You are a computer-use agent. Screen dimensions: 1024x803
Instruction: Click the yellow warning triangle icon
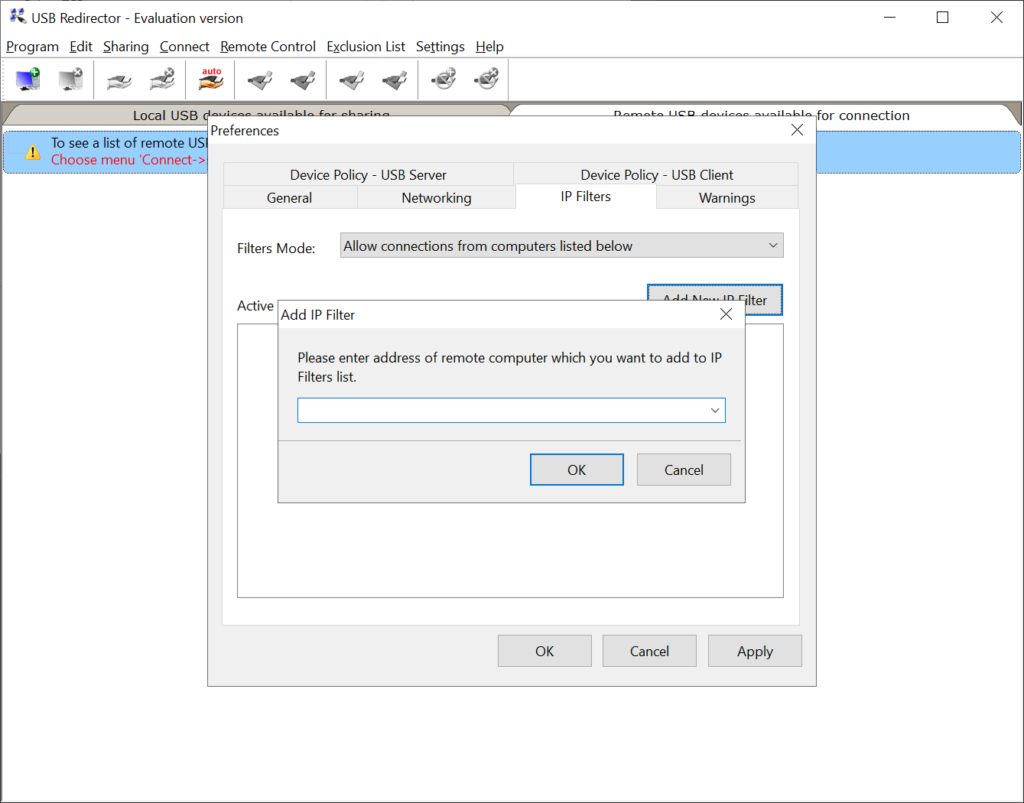[33, 153]
